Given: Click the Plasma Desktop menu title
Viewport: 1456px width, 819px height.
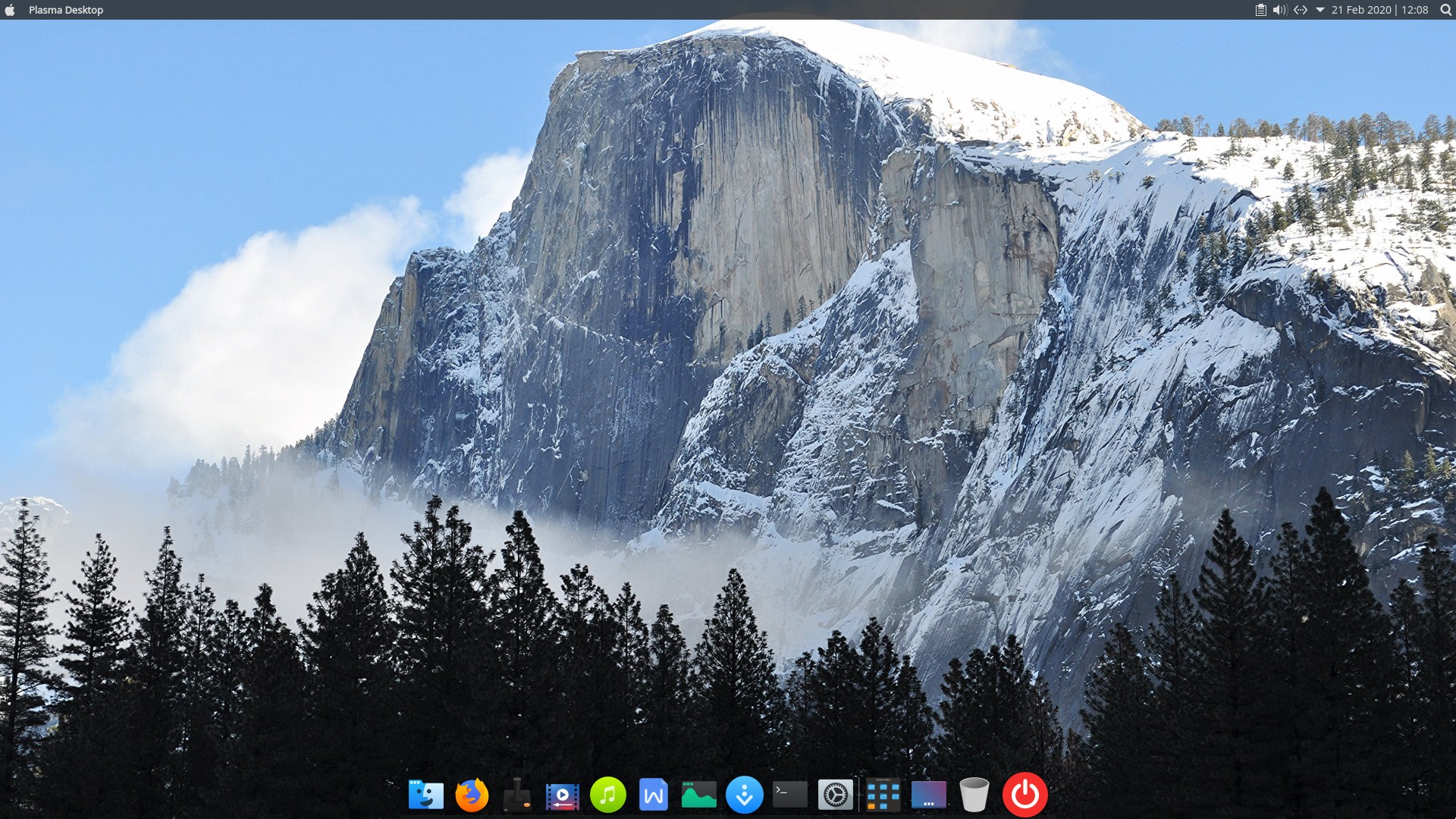Looking at the screenshot, I should coord(66,10).
